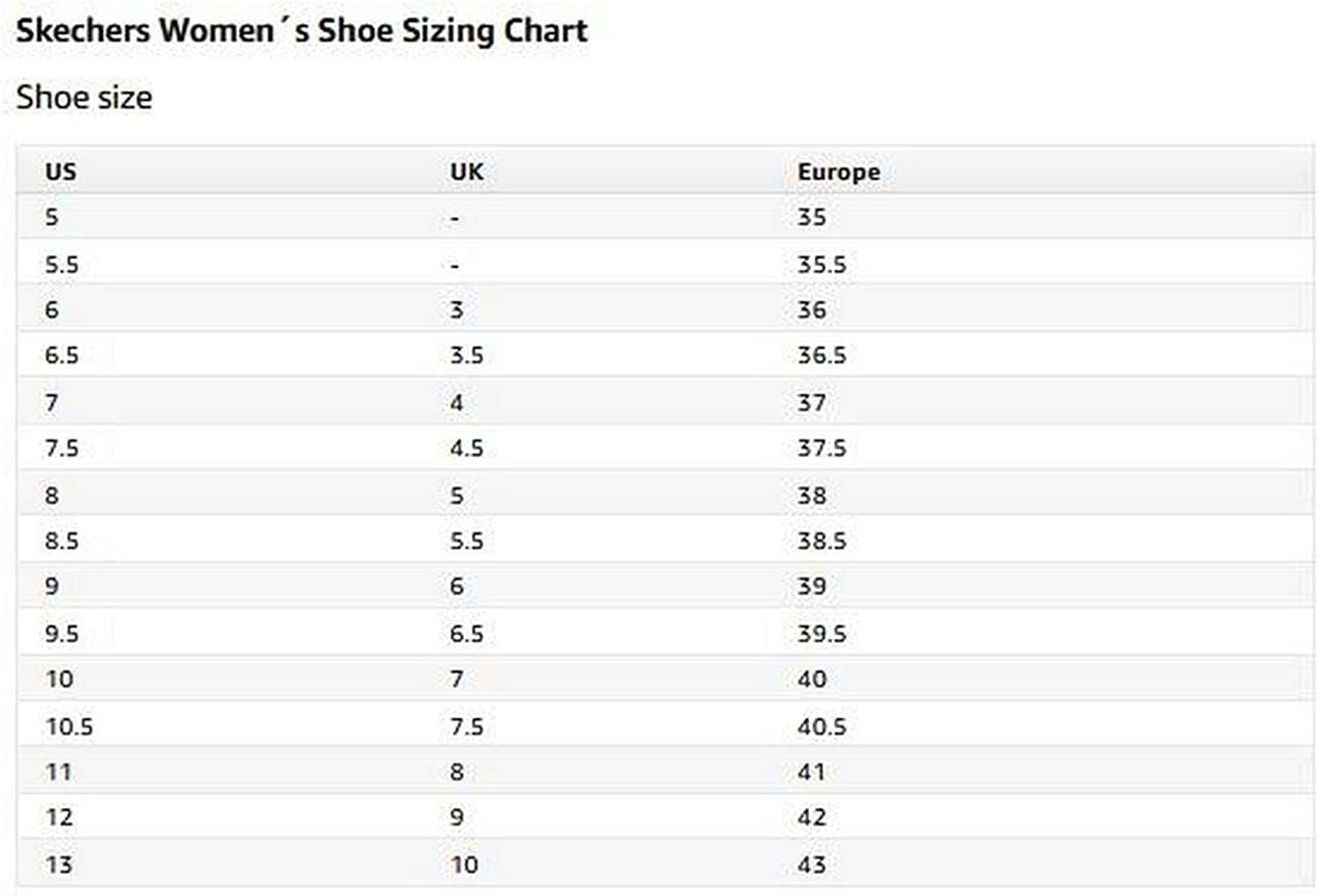Select Europe size 39.5 cell

[x=822, y=633]
